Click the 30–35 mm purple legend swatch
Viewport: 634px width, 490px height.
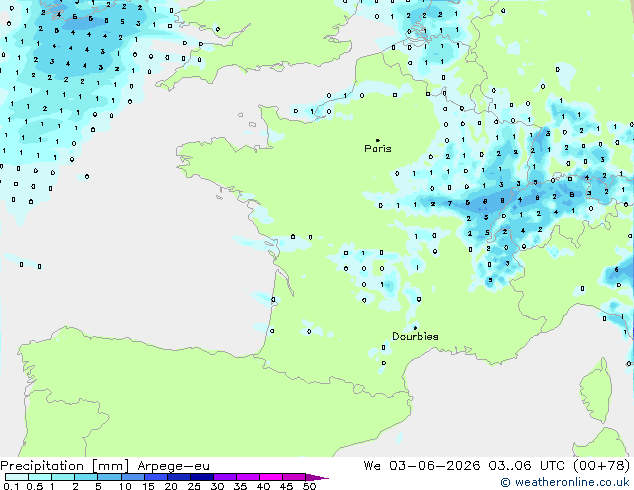pos(225,477)
